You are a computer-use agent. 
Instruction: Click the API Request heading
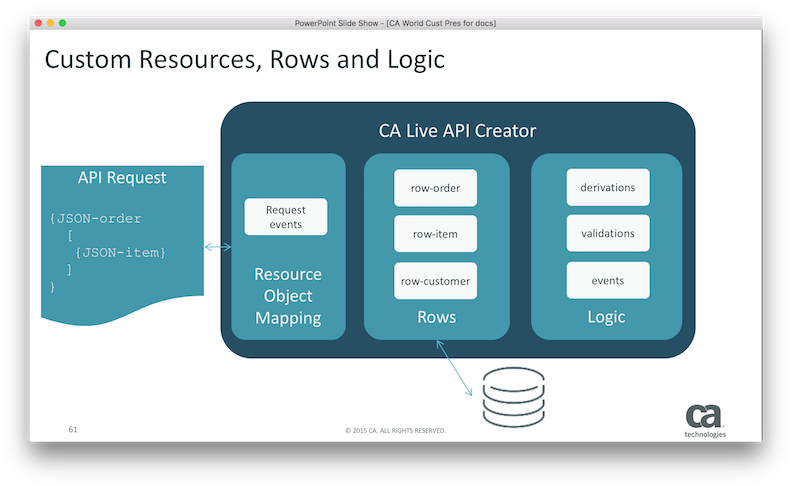click(x=122, y=178)
